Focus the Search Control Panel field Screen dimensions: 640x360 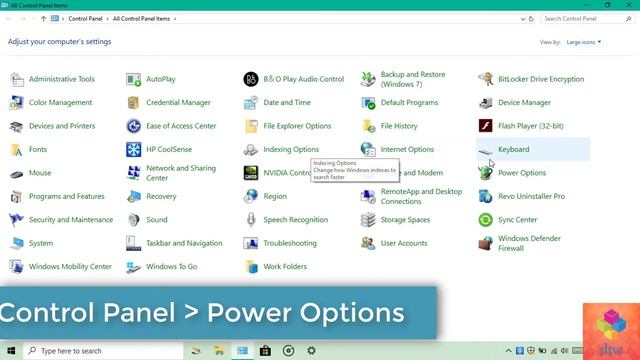point(588,19)
